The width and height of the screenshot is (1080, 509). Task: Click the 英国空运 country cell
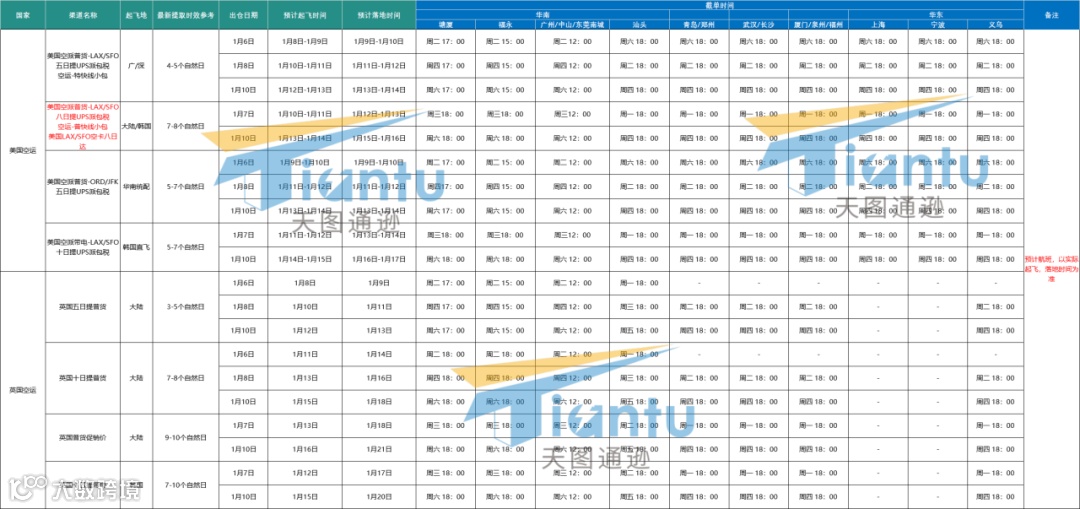(22, 390)
